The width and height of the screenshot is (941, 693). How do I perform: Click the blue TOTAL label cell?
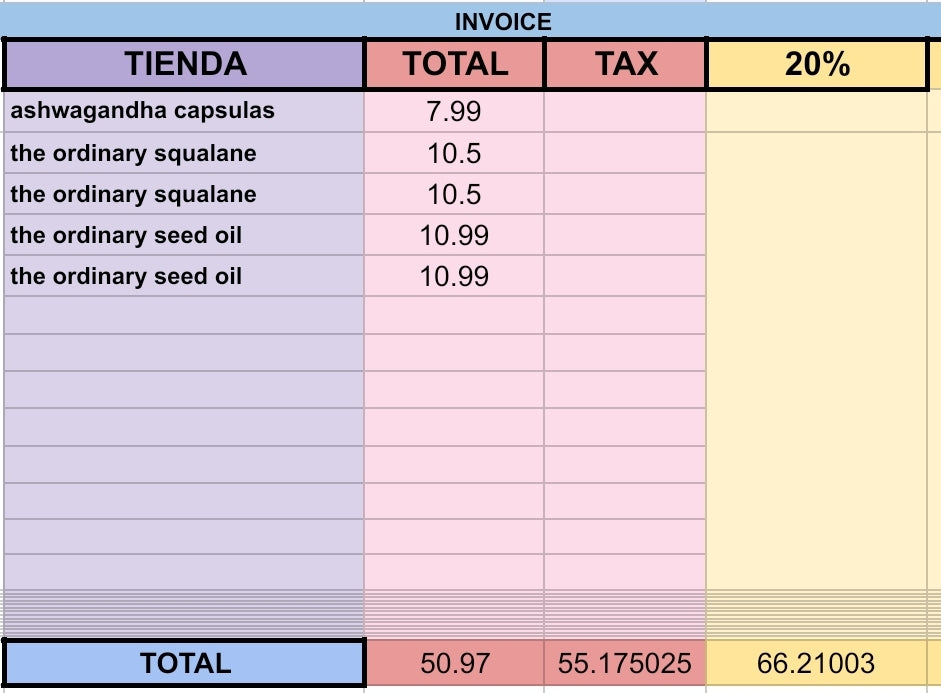click(x=184, y=663)
